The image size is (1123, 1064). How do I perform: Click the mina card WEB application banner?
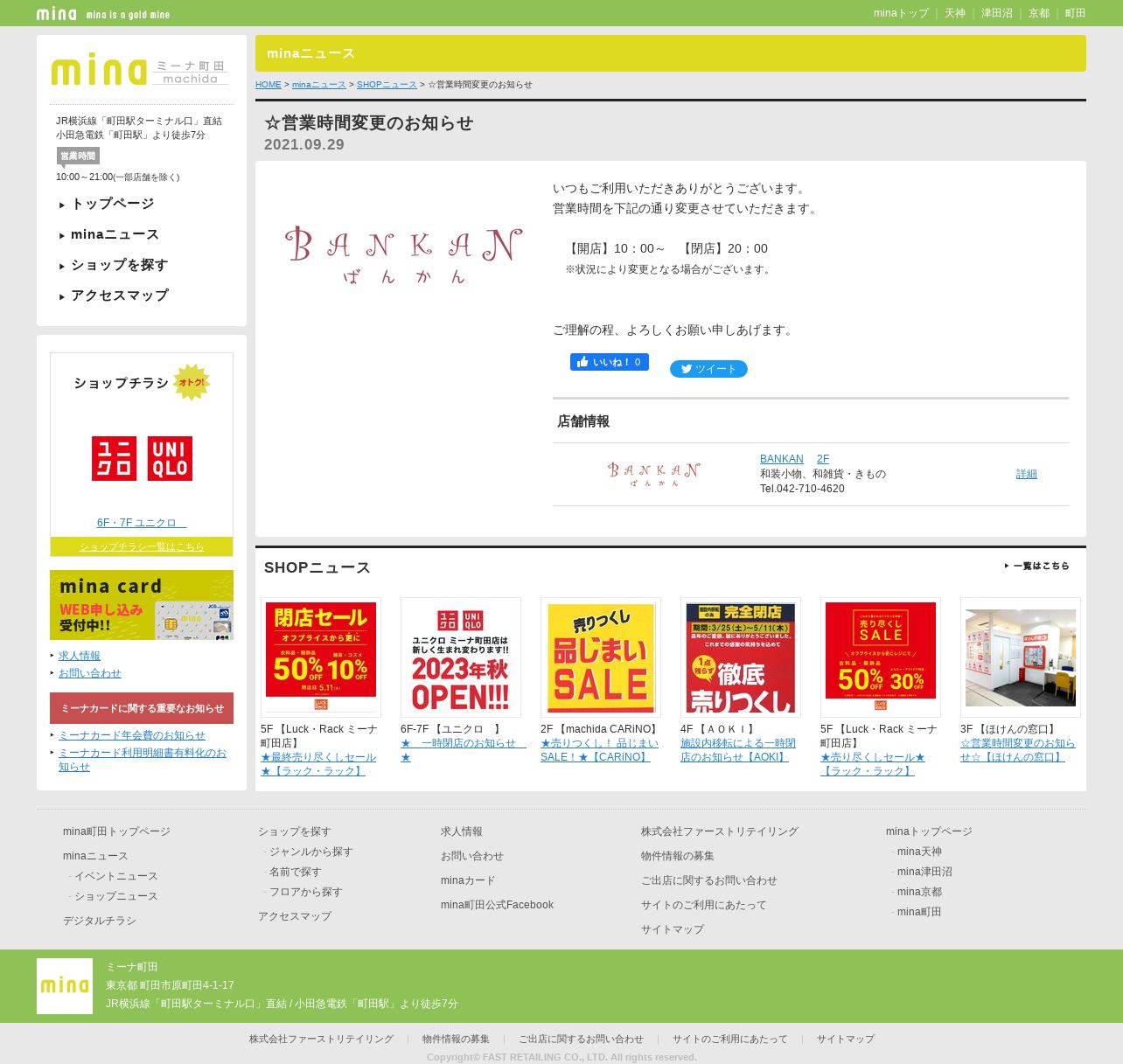tap(142, 605)
